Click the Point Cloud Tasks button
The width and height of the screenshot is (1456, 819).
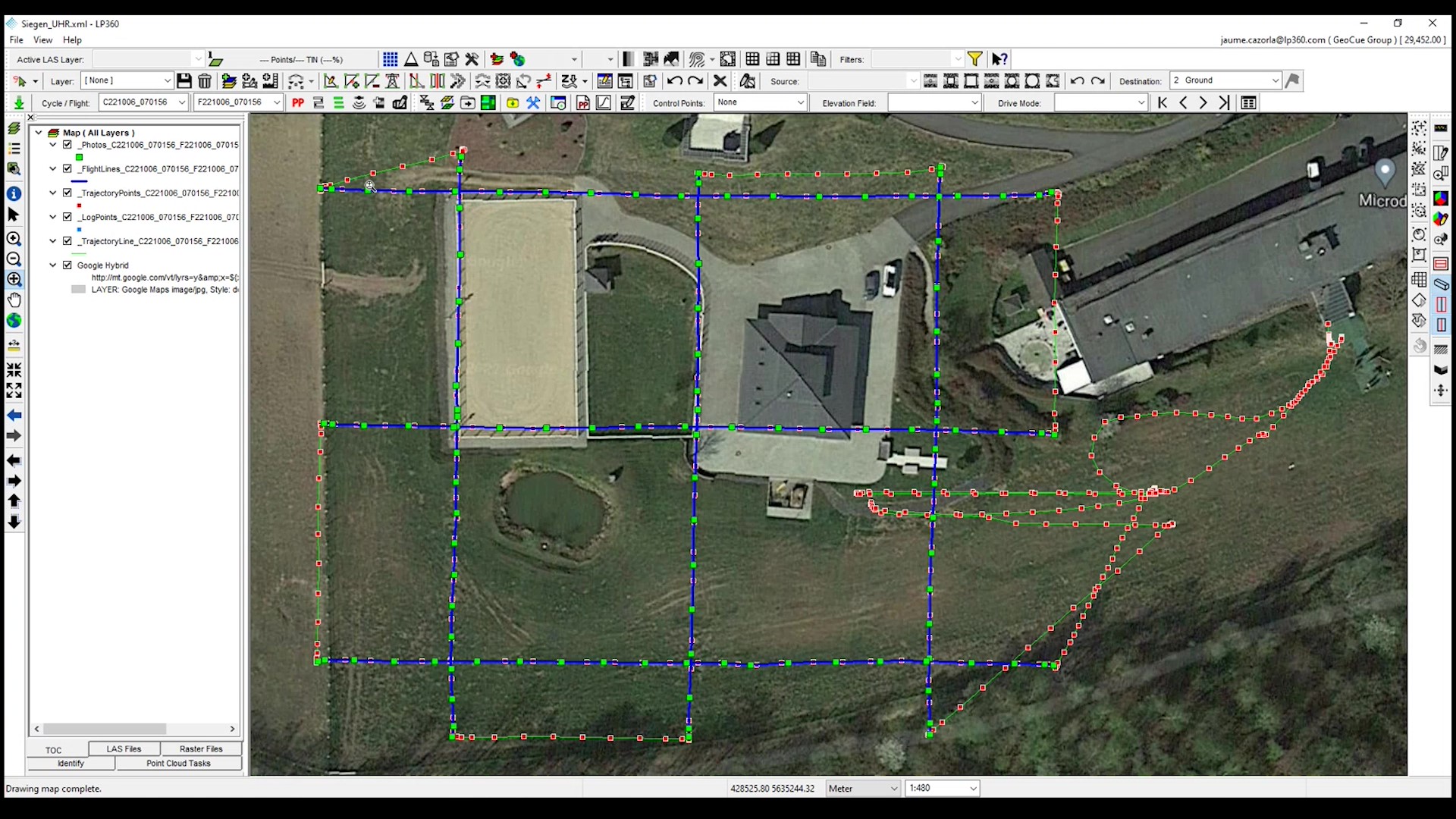(x=179, y=764)
